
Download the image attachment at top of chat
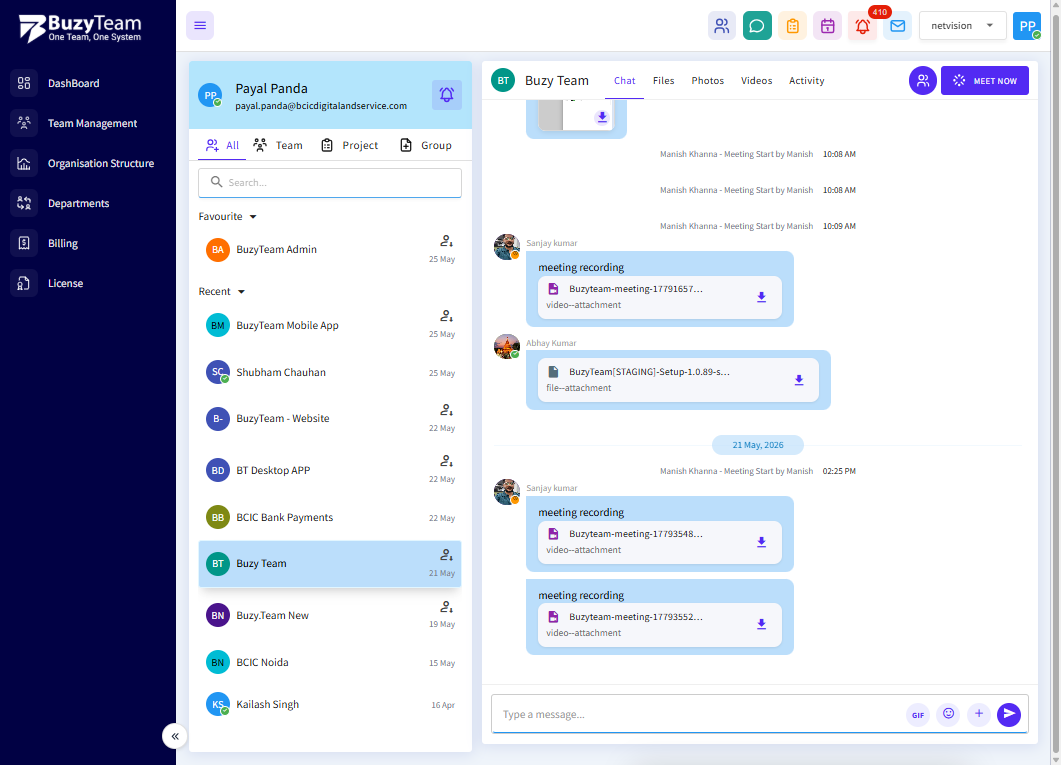(602, 117)
